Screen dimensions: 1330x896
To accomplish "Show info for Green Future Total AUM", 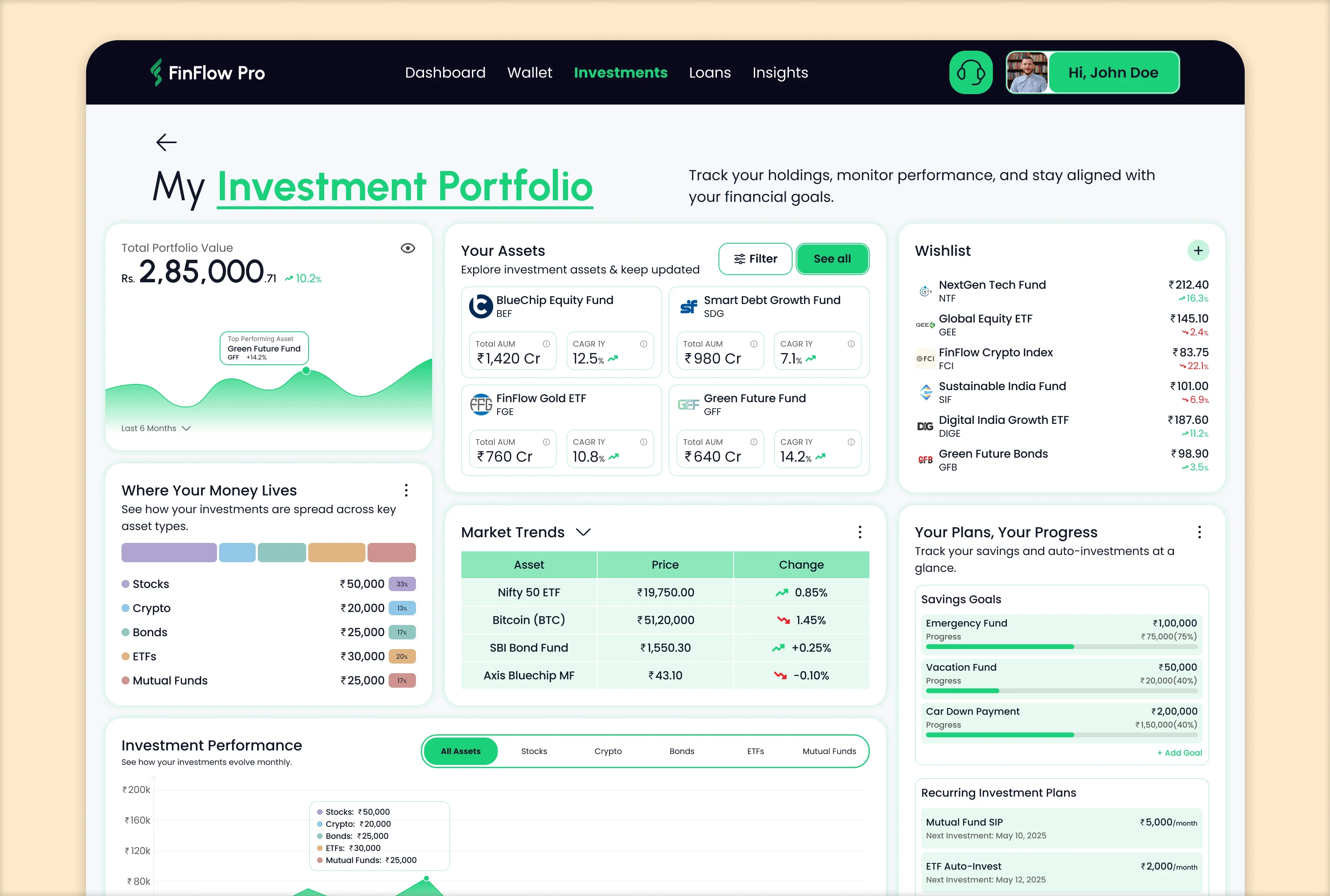I will click(x=754, y=442).
